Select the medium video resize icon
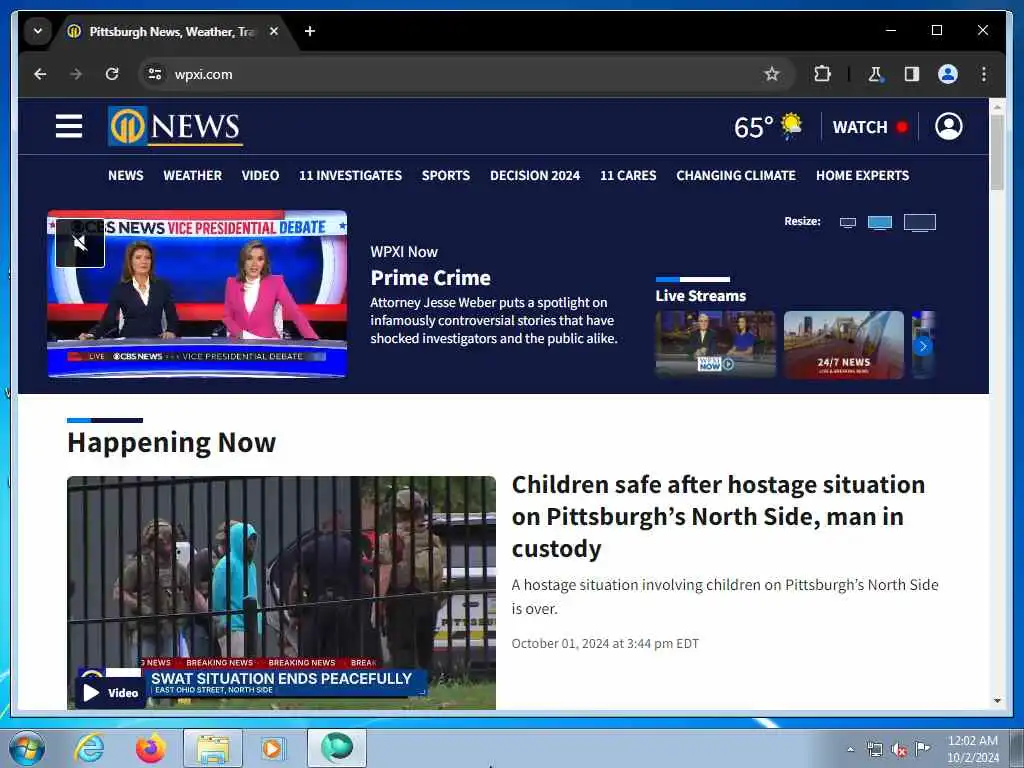Image resolution: width=1024 pixels, height=768 pixels. pos(880,223)
